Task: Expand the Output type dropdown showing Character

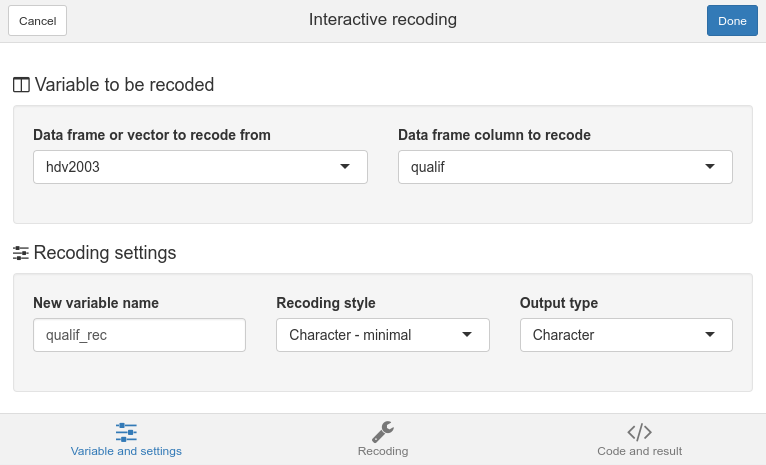Action: 626,335
